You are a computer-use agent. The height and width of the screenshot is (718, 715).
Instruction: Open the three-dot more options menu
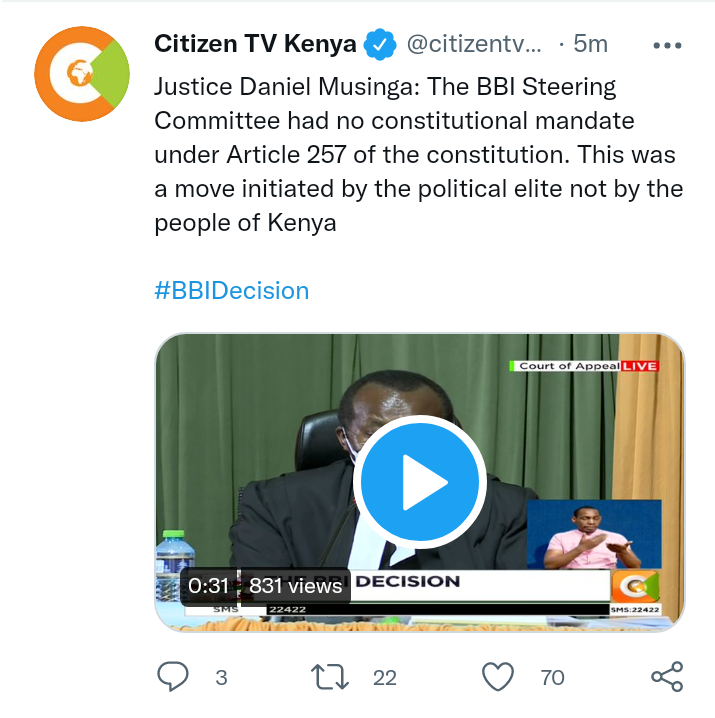(x=667, y=45)
